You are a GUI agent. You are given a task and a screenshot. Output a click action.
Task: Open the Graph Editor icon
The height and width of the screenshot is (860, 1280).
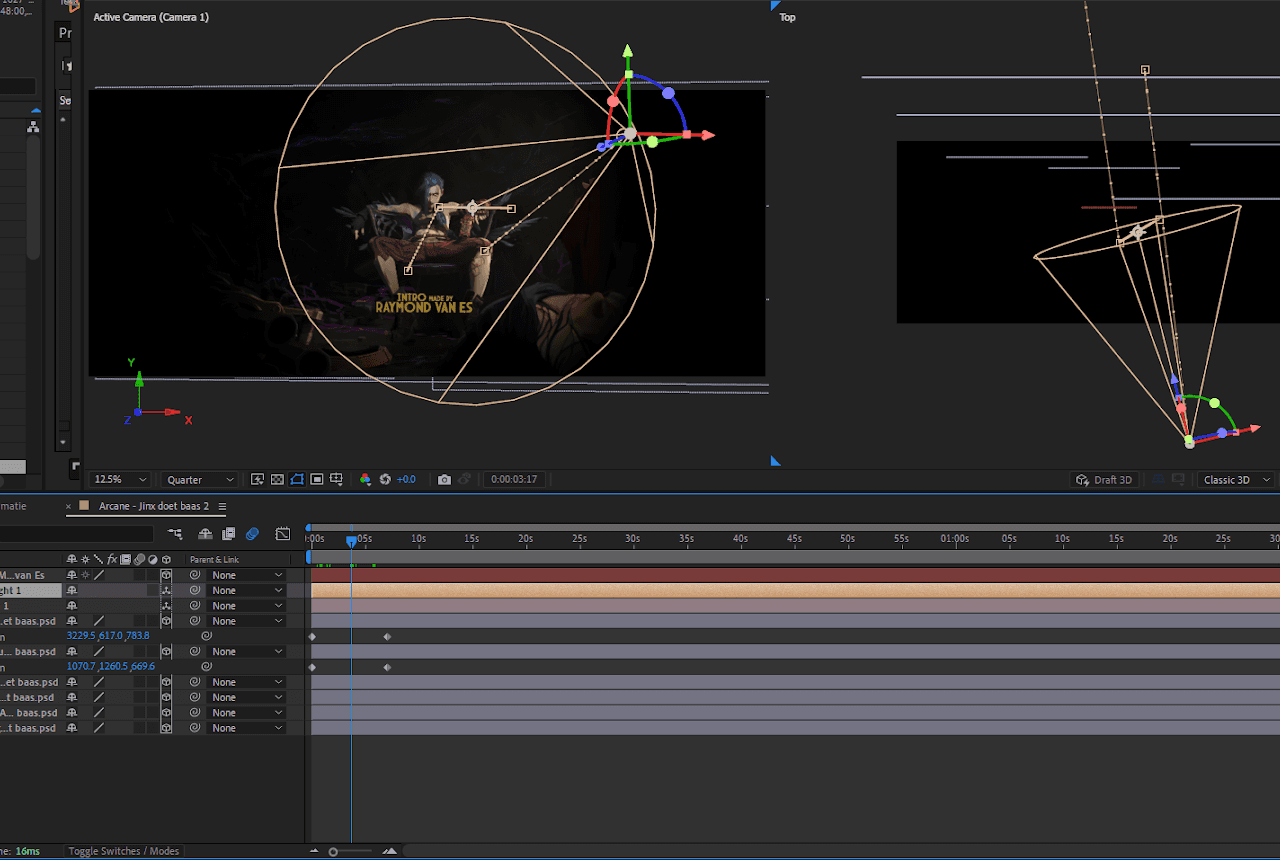pos(283,533)
